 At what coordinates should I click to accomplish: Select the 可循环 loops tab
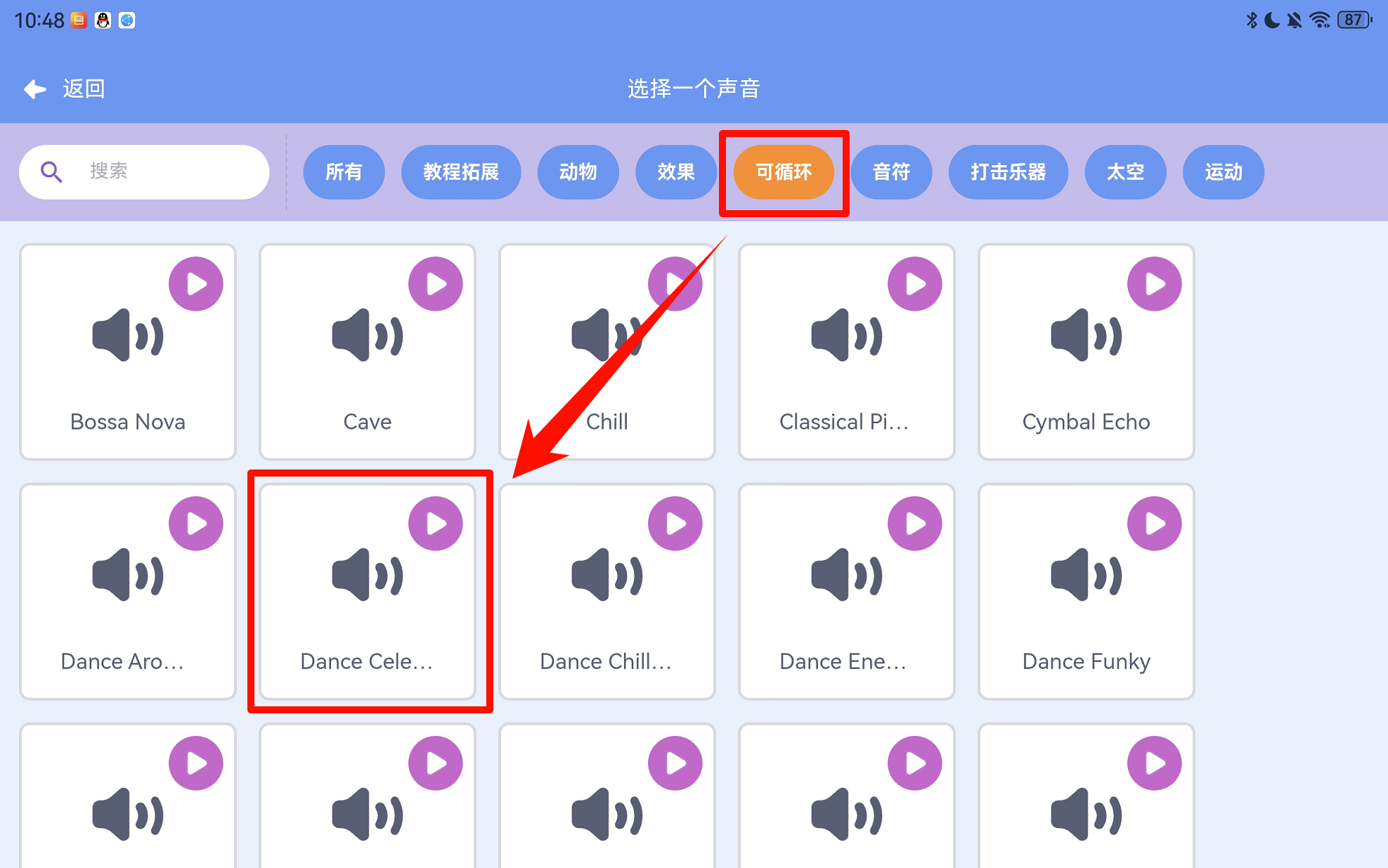click(784, 171)
